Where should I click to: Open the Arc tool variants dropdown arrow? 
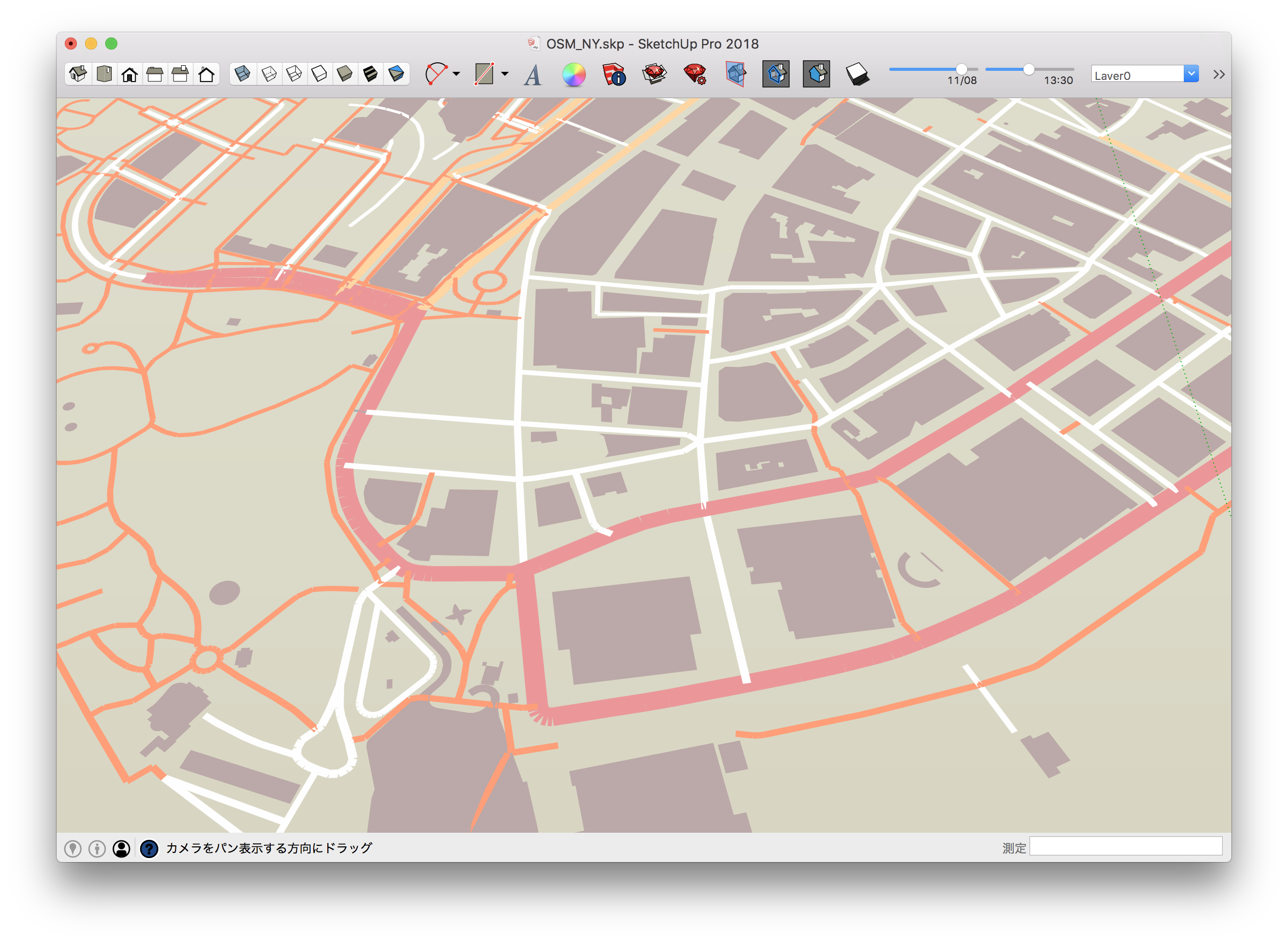(456, 74)
